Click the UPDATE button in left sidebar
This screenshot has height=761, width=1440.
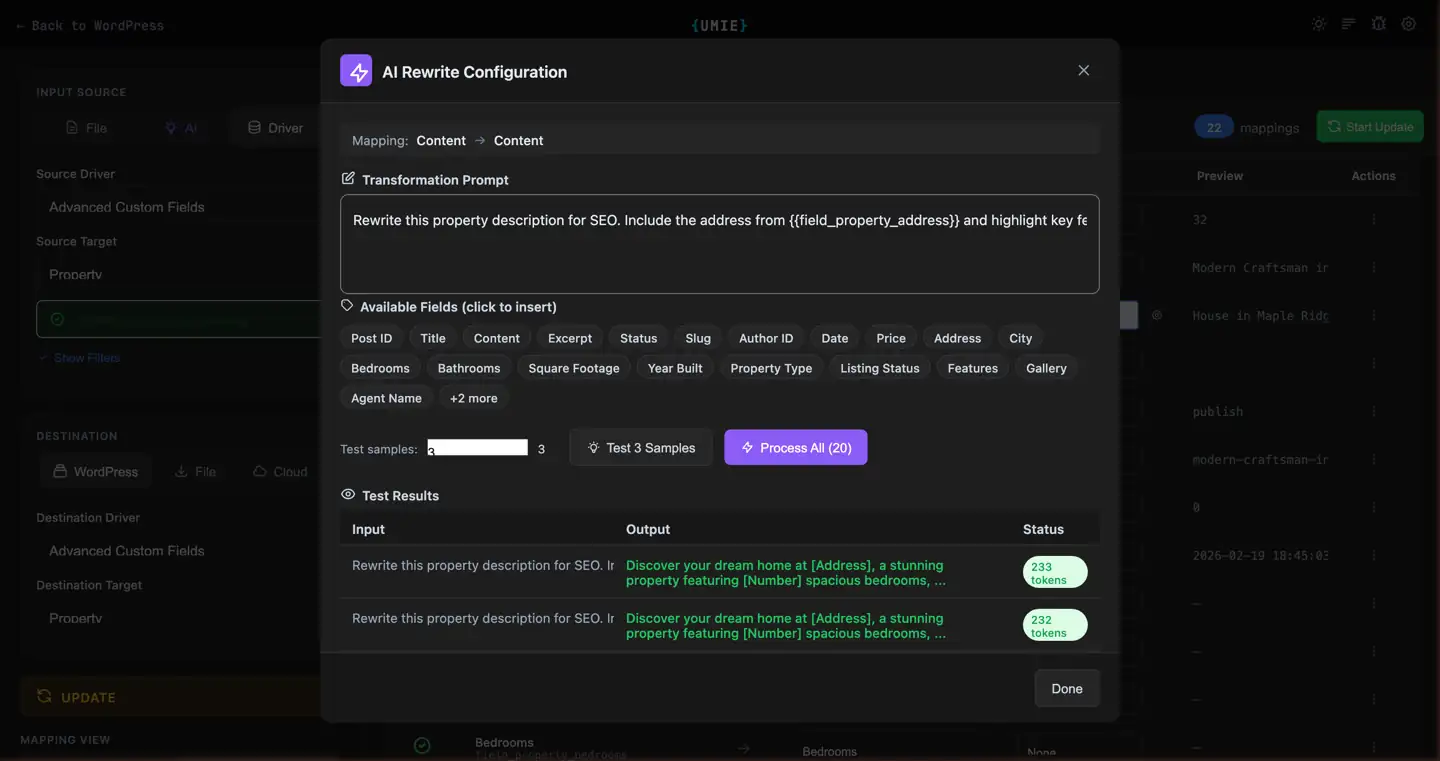coord(170,697)
